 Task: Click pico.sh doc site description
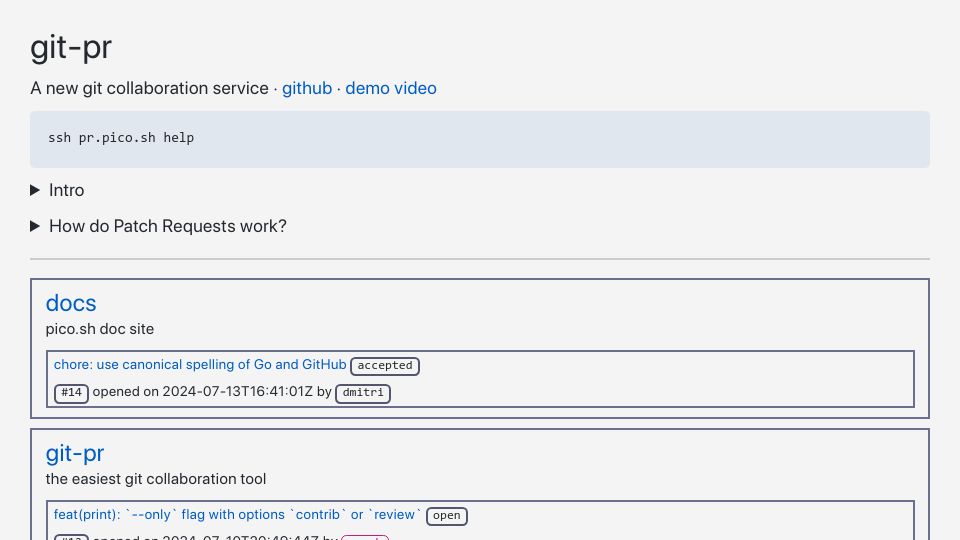tap(100, 329)
